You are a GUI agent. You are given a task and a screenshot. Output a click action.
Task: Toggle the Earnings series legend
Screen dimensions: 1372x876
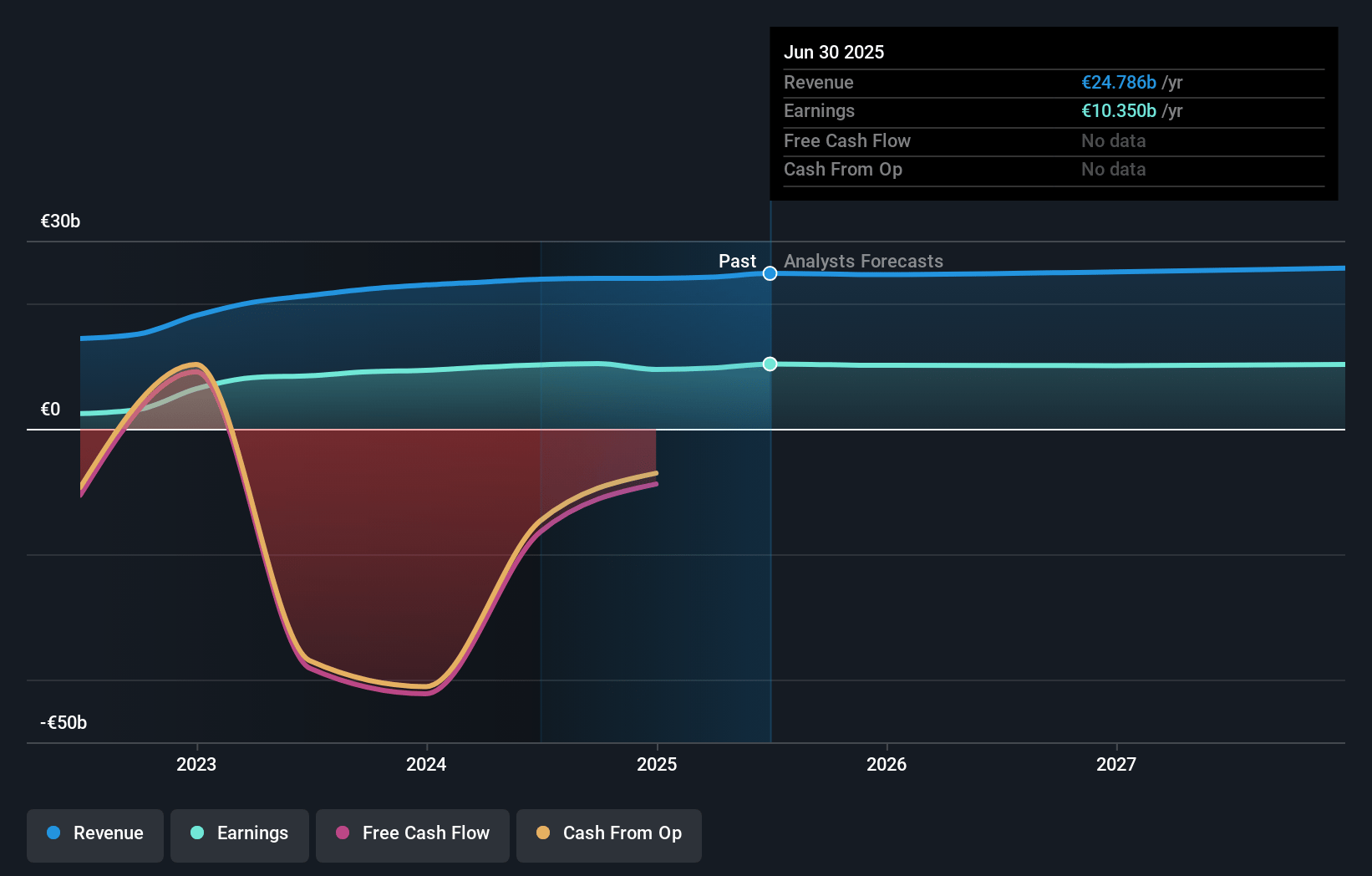click(x=240, y=835)
